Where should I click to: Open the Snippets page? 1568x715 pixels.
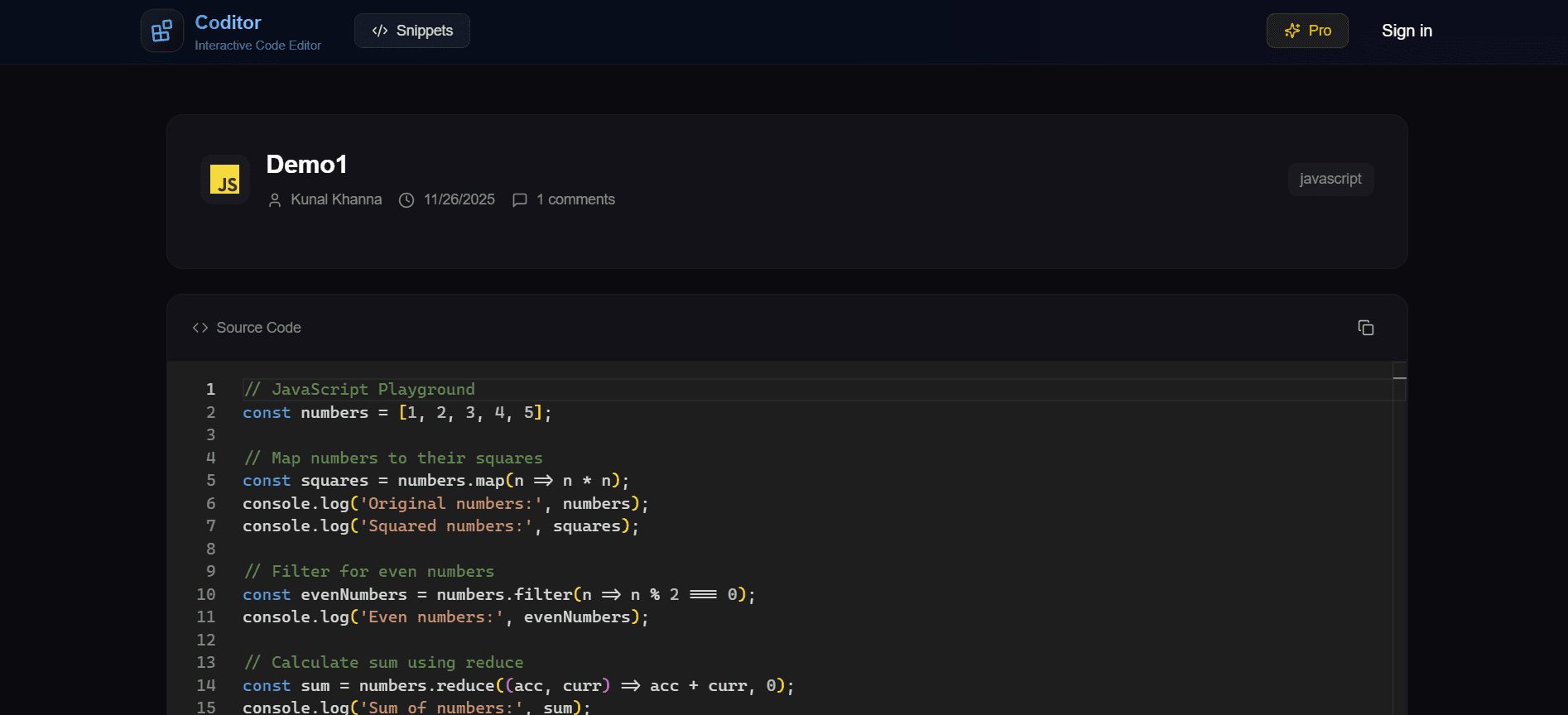coord(412,31)
